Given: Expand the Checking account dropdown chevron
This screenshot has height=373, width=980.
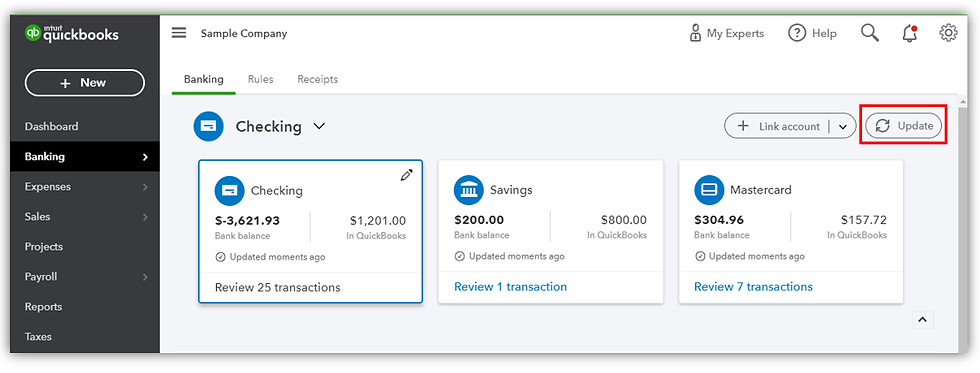Looking at the screenshot, I should 319,126.
